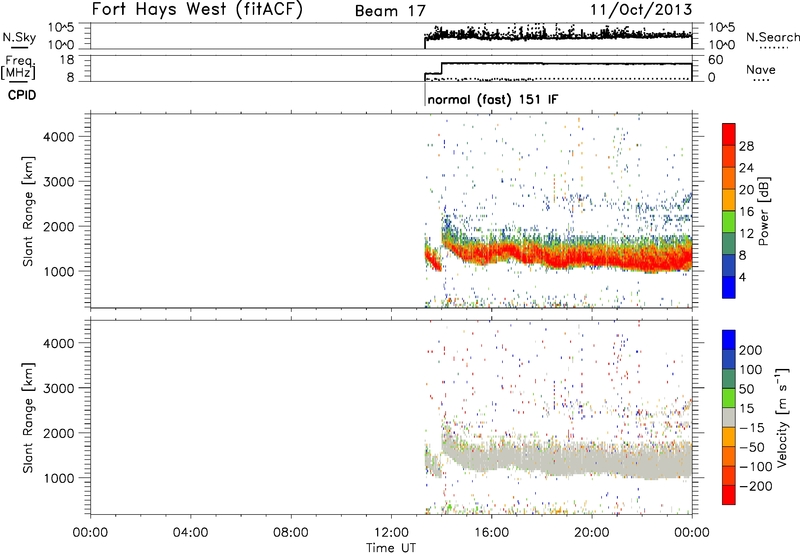Click the sky-noise trace in the N.Sky panel
Screen dimensions: 800x554
click(x=561, y=35)
